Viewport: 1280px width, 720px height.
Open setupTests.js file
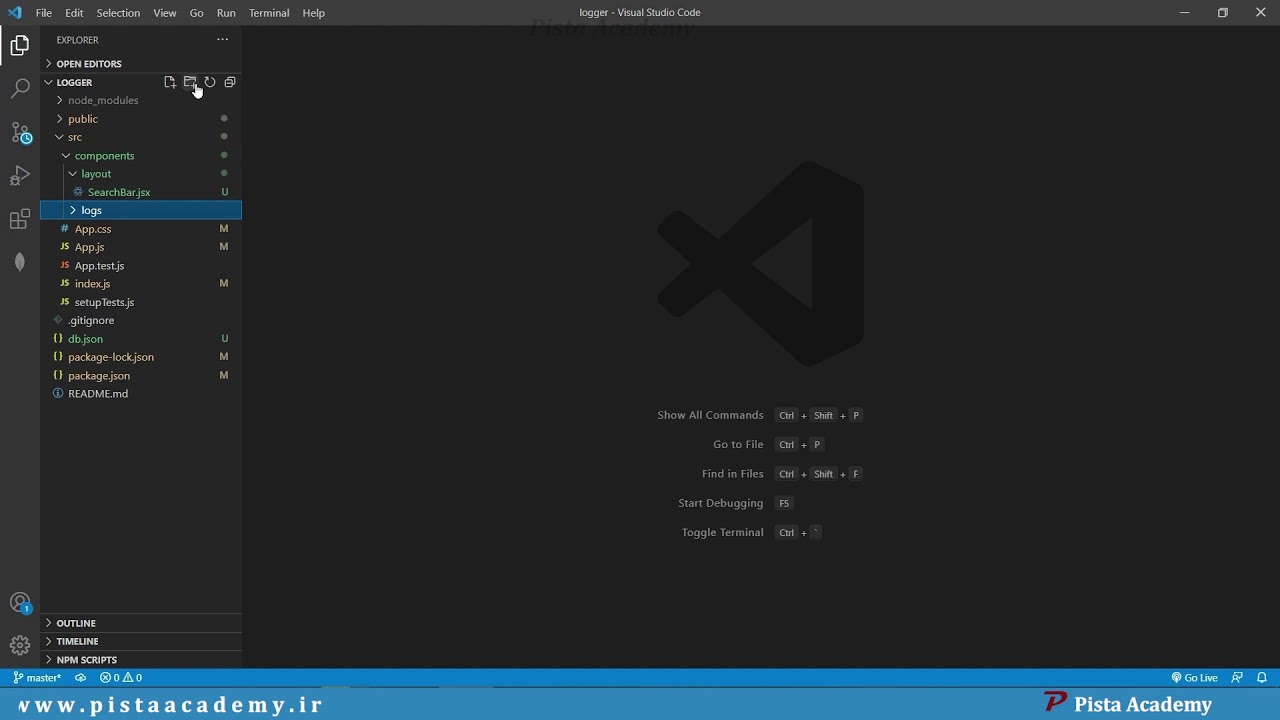[141, 302]
